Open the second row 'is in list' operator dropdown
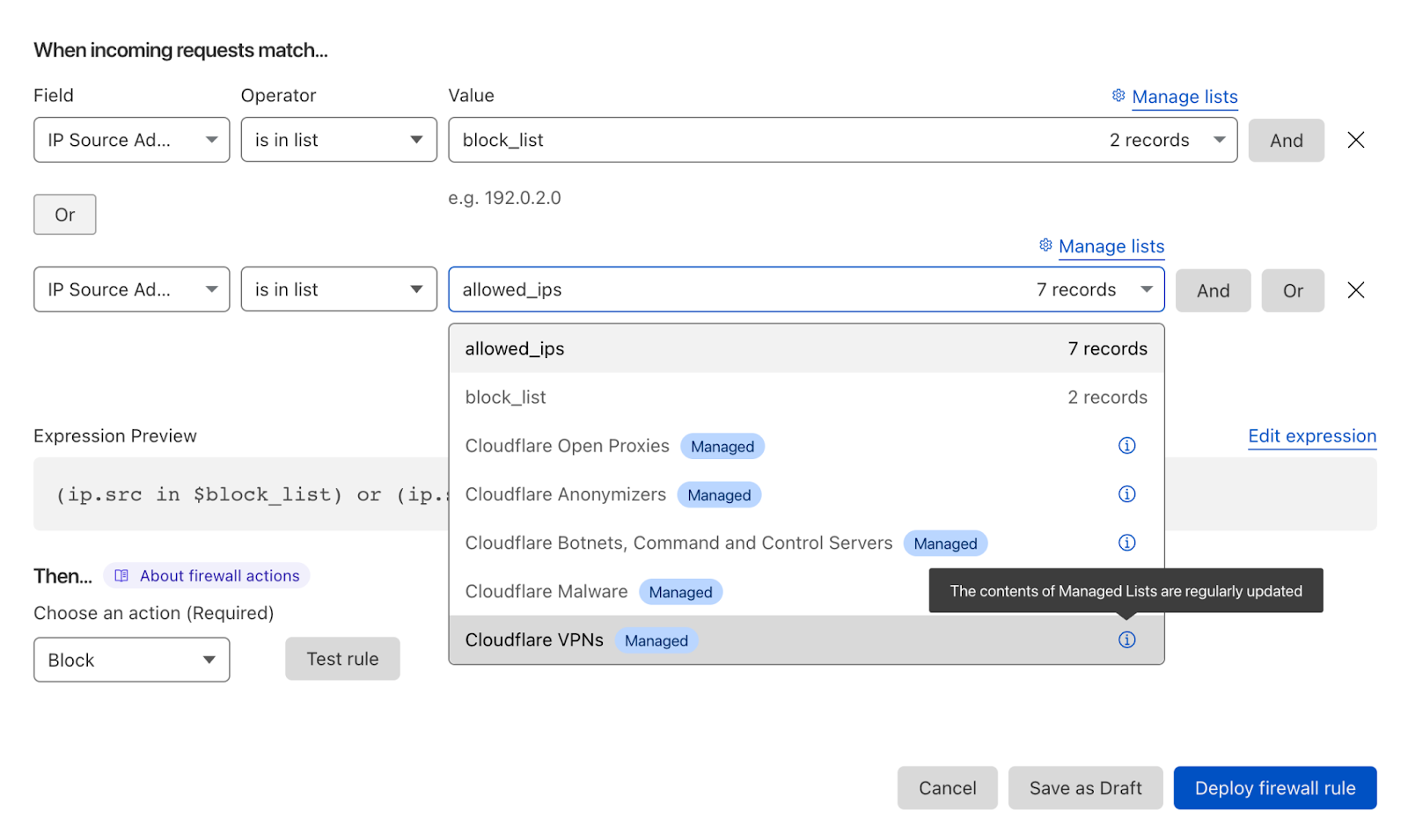The width and height of the screenshot is (1408, 840). click(x=339, y=289)
